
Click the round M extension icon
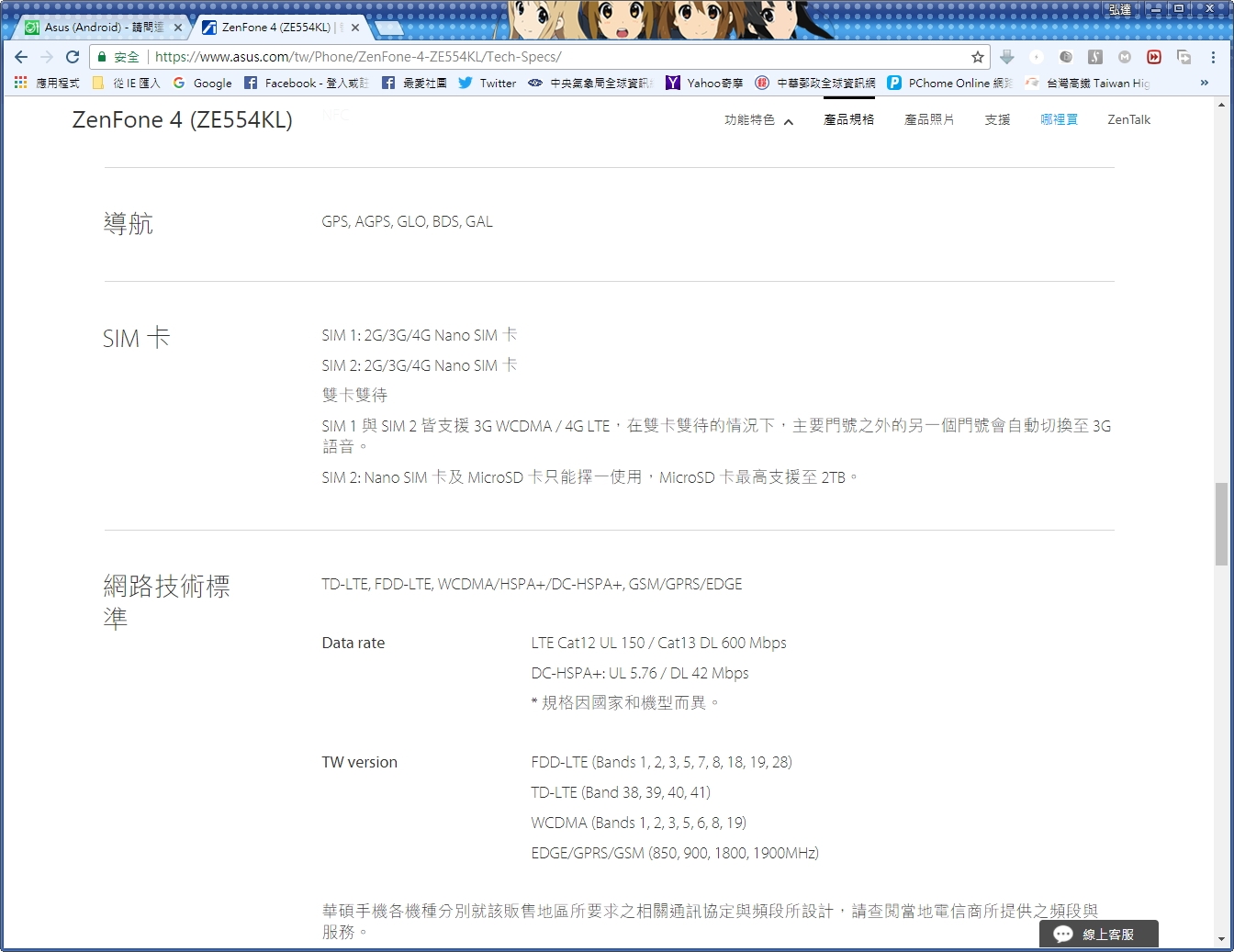click(x=1125, y=57)
